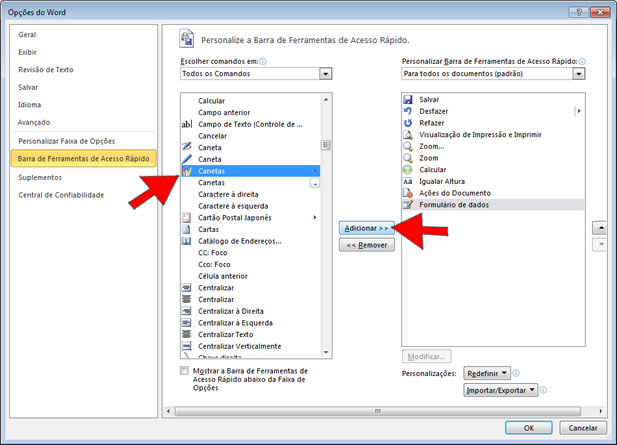Click the Centralizar Texto icon
Viewport: 617px width, 445px height.
tap(187, 334)
